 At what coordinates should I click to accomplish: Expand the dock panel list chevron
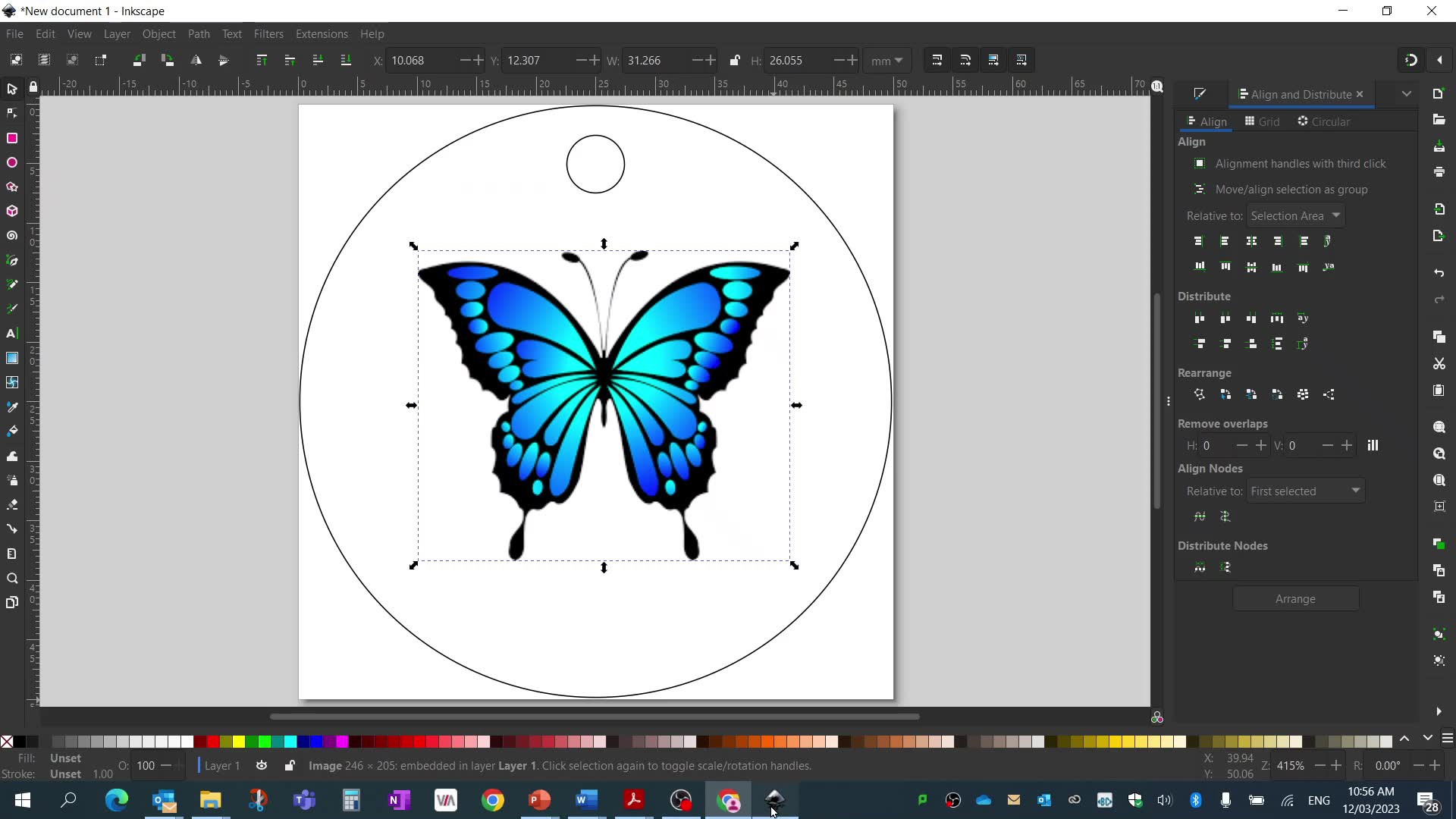coord(1407,94)
